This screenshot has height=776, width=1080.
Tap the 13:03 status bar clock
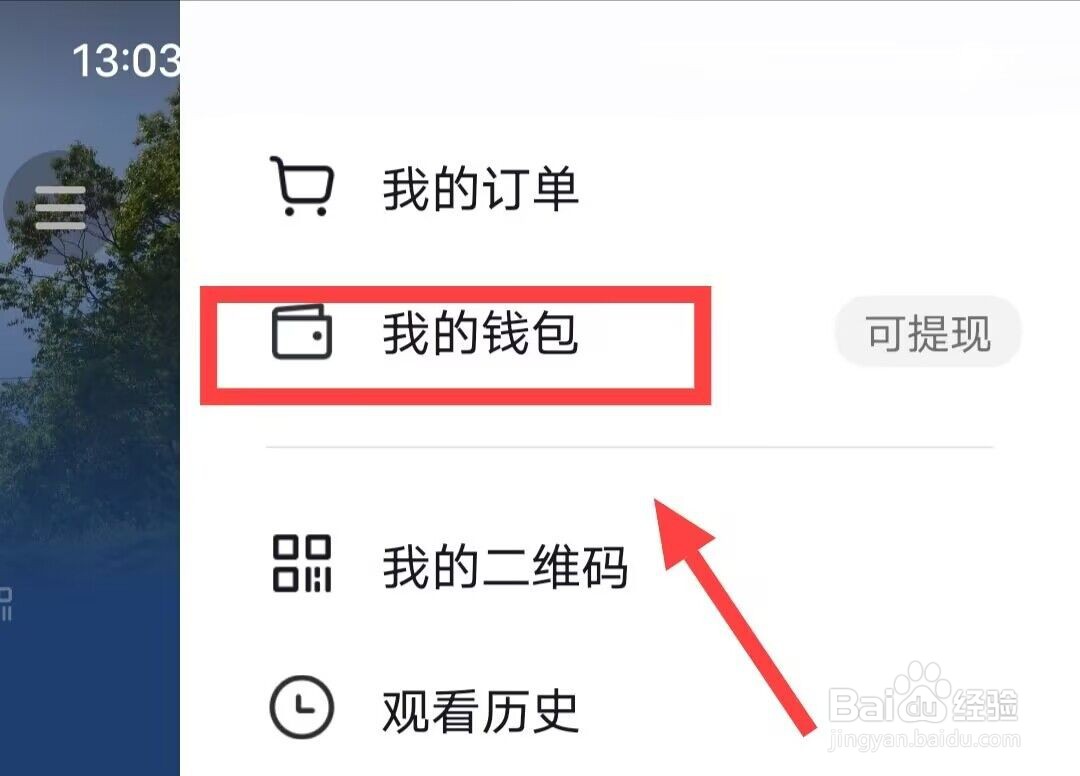(126, 60)
